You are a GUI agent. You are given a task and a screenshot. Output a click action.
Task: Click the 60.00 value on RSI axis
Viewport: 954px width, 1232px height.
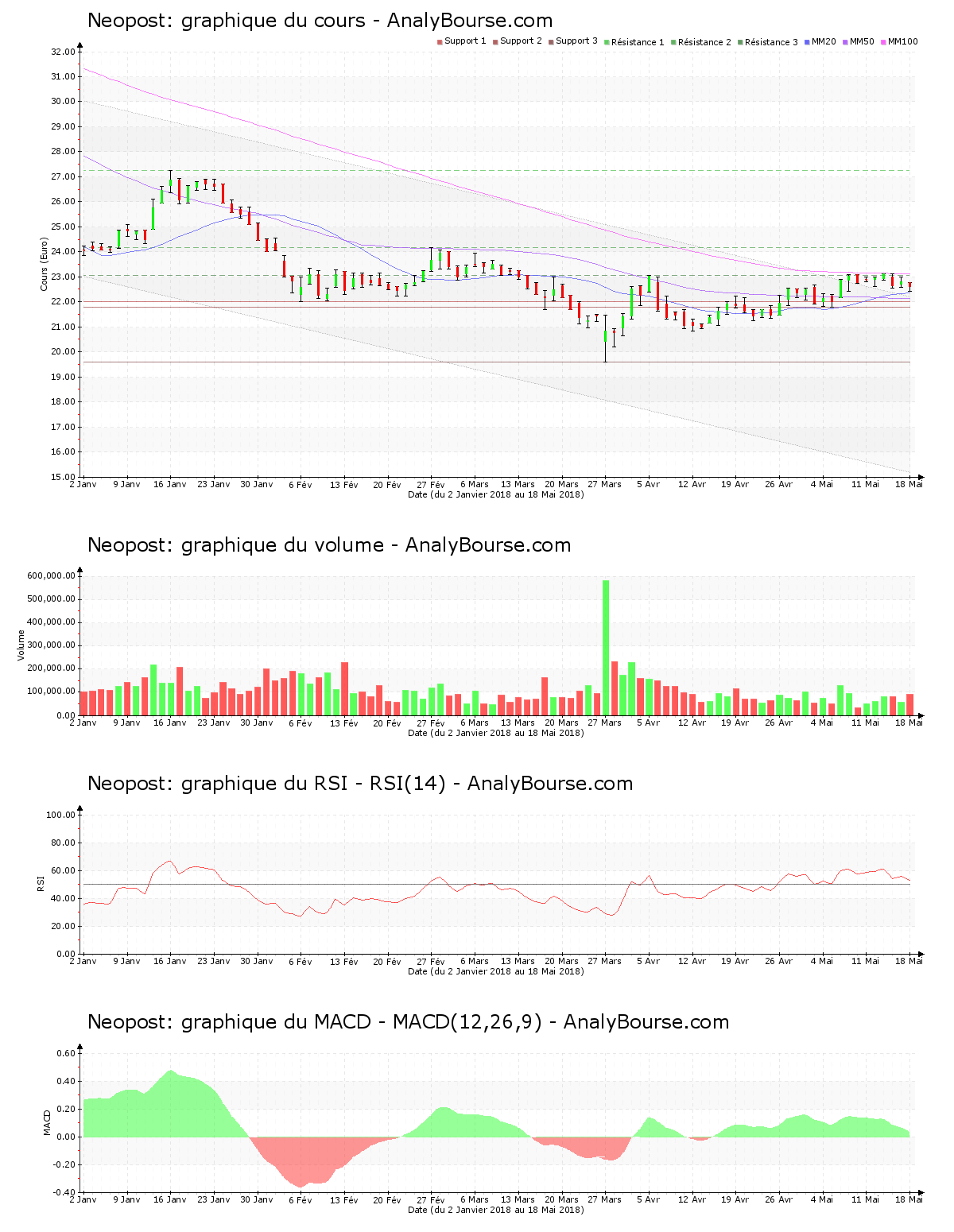tap(63, 870)
